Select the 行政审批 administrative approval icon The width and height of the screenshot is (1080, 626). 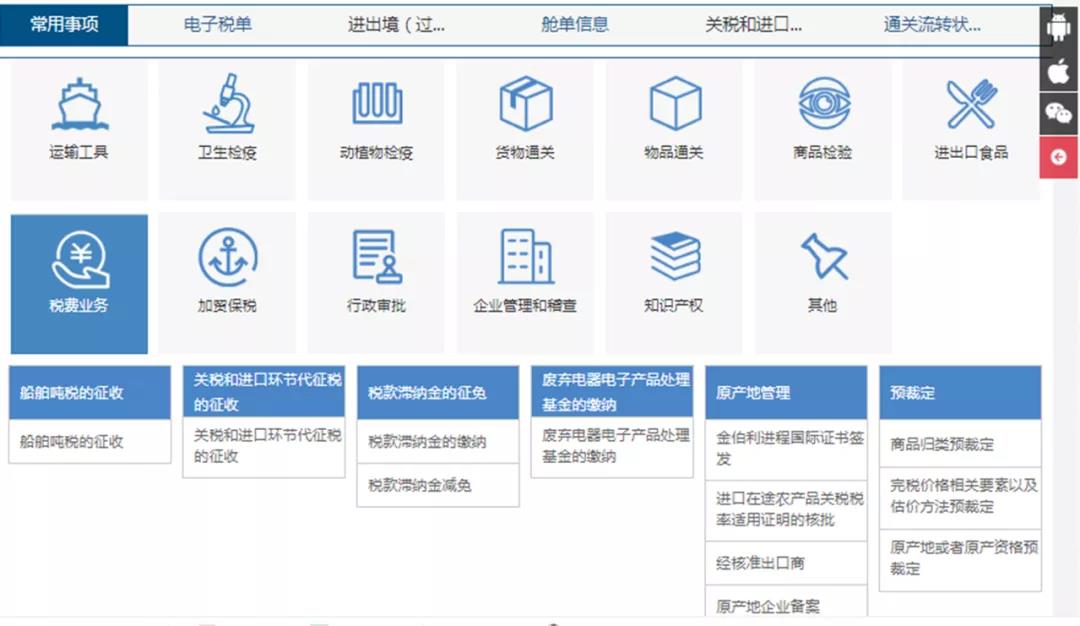[376, 280]
